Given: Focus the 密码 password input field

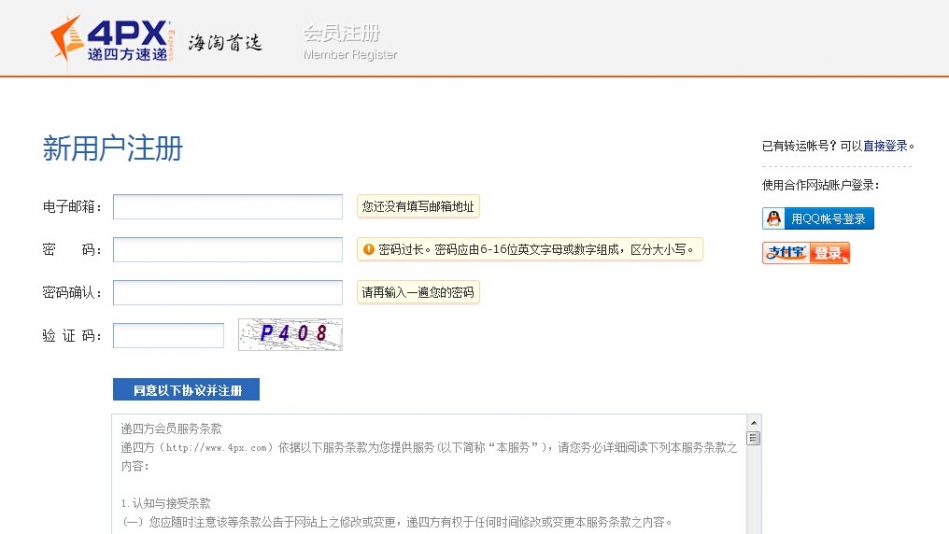Looking at the screenshot, I should click(228, 249).
